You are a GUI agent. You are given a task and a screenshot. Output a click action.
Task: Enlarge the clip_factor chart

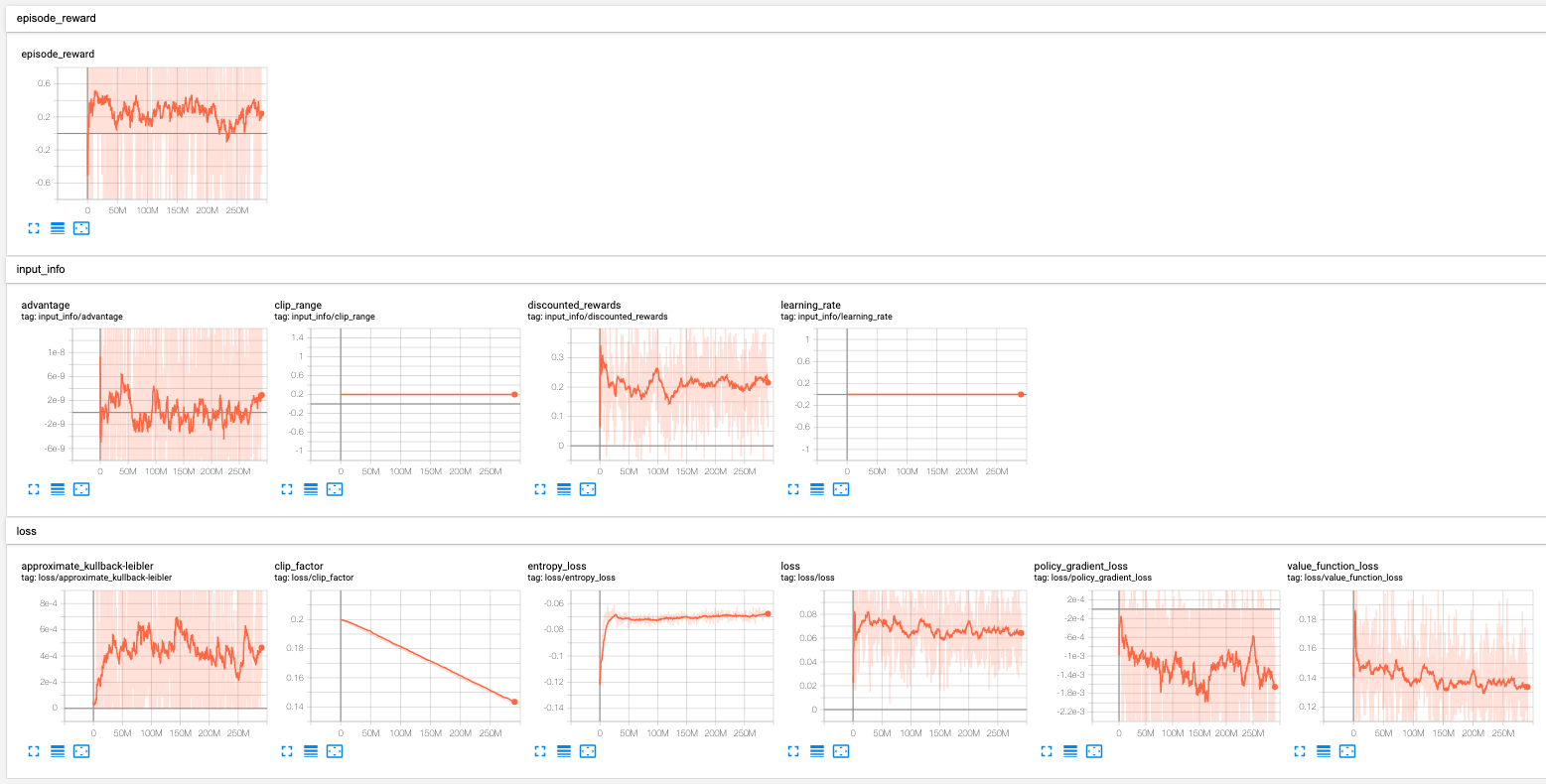tap(287, 751)
